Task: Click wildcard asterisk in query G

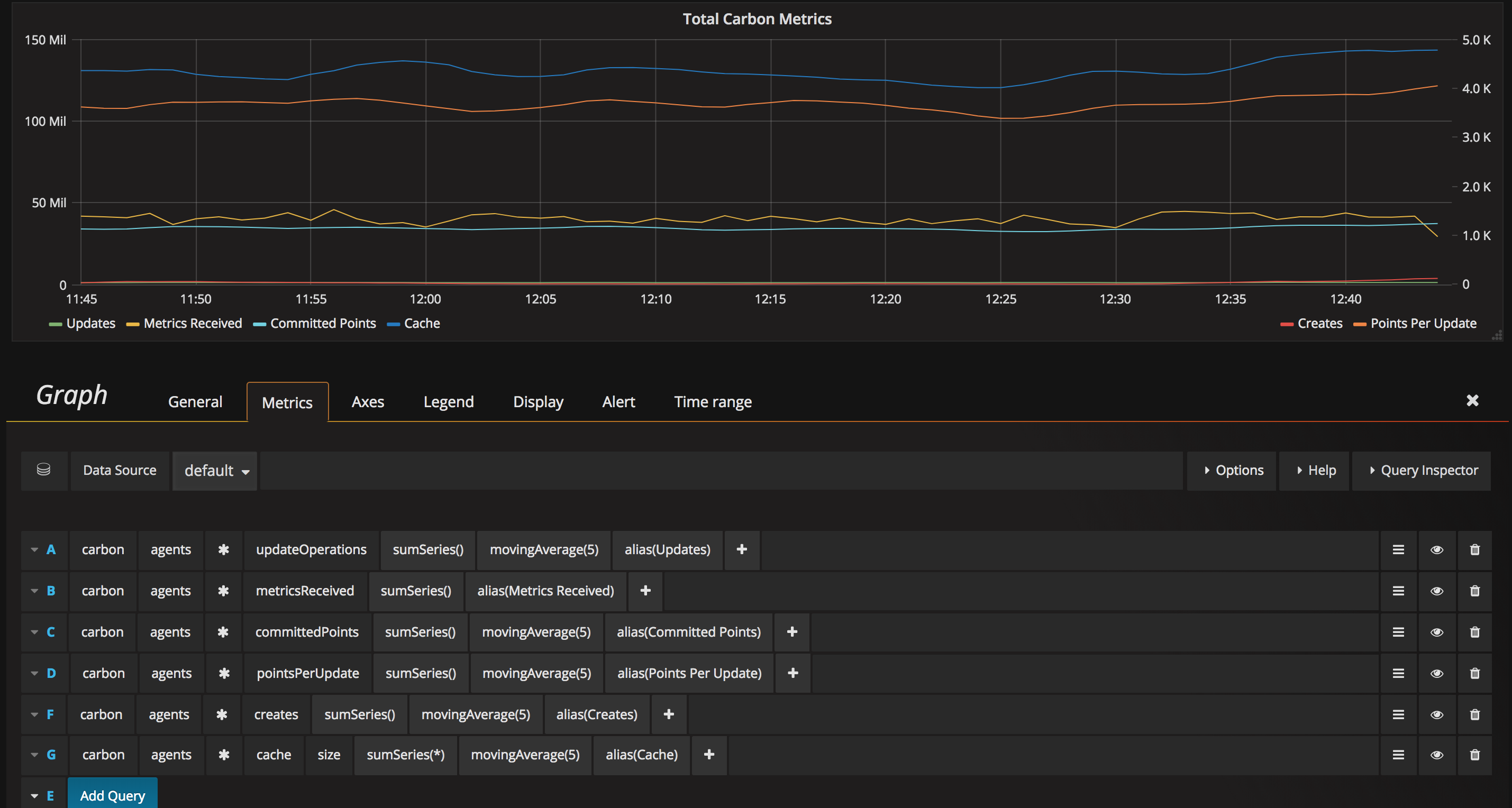Action: [224, 755]
